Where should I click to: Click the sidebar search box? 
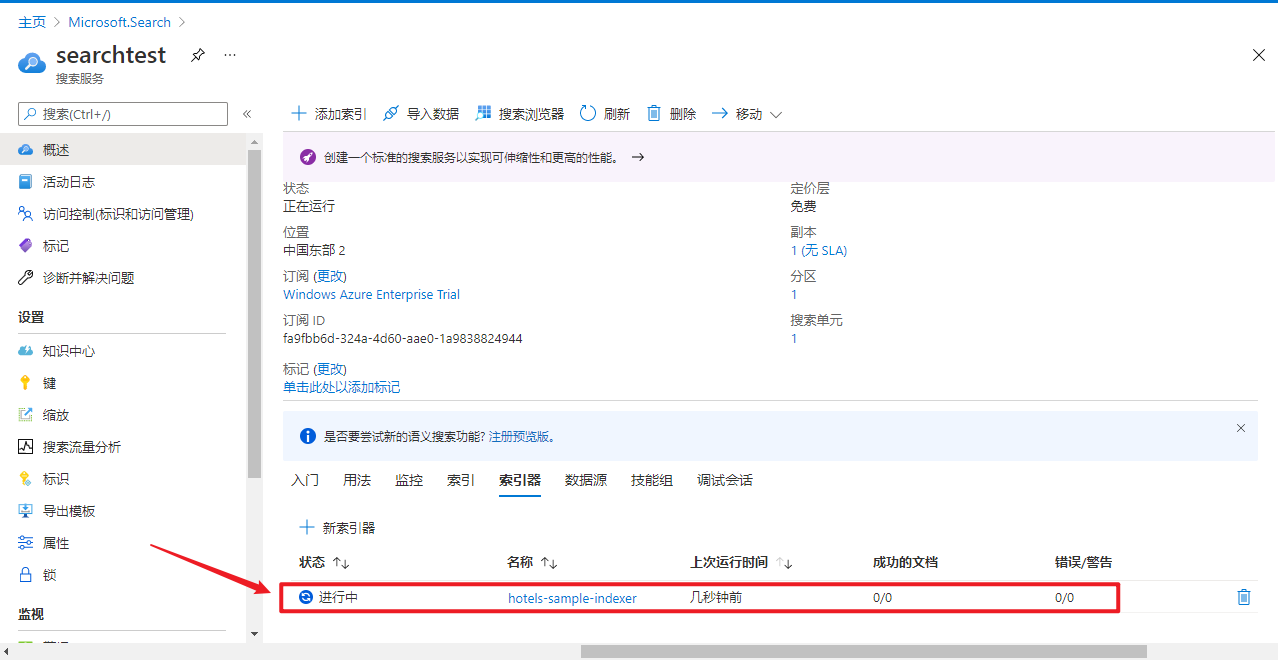(x=123, y=114)
